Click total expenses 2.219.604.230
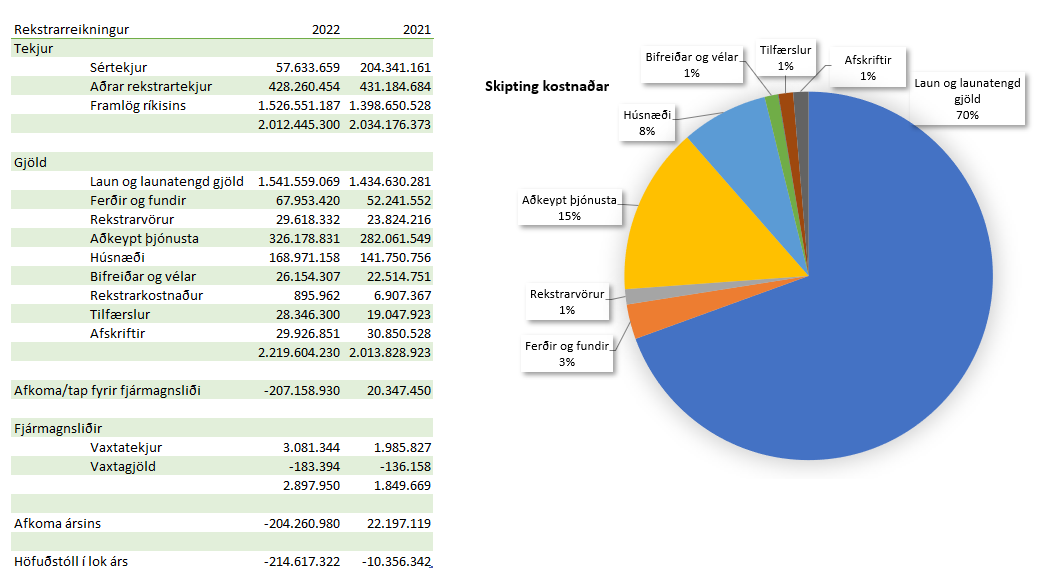This screenshot has width=1042, height=568. pos(299,353)
